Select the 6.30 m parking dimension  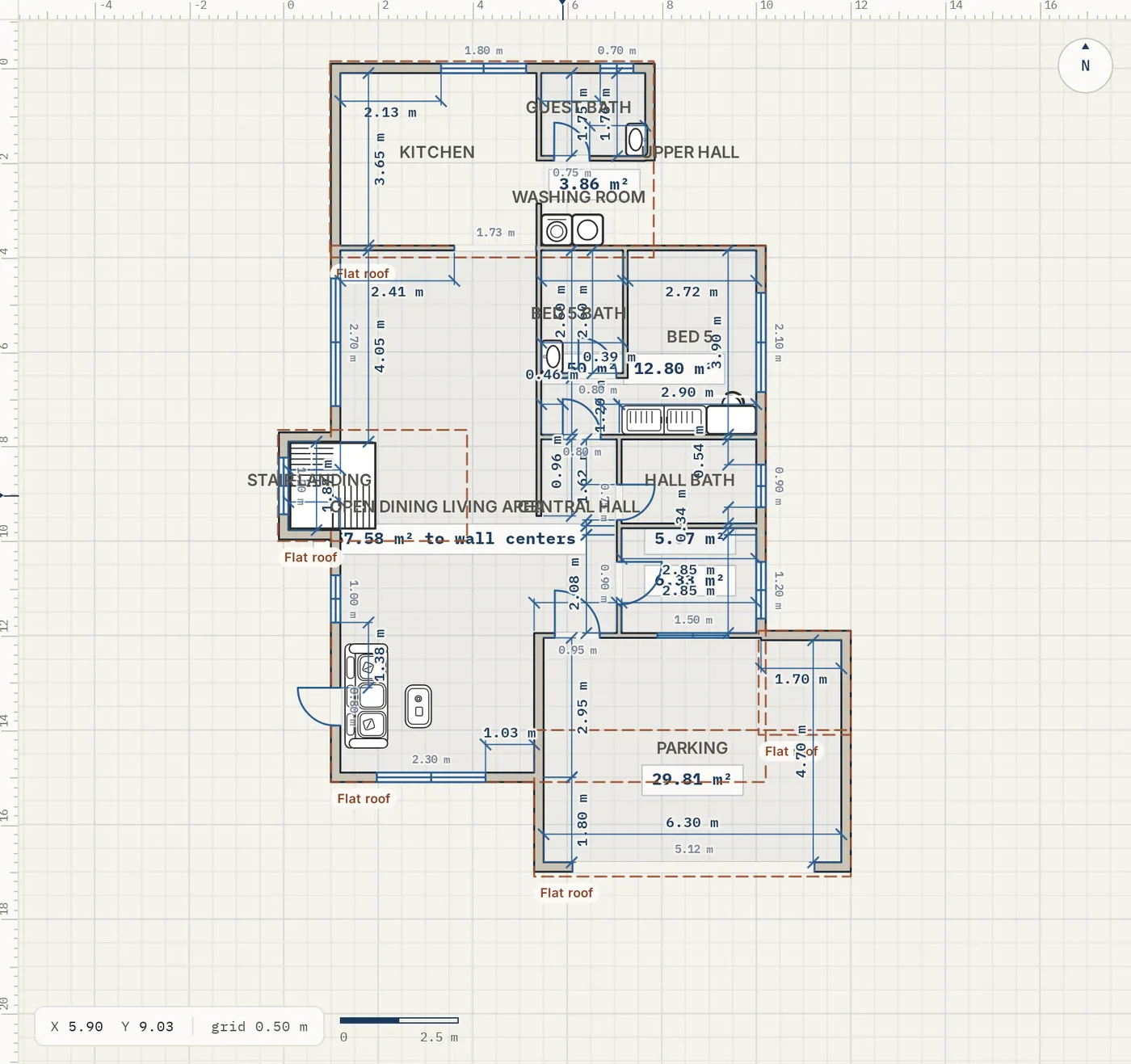point(692,822)
